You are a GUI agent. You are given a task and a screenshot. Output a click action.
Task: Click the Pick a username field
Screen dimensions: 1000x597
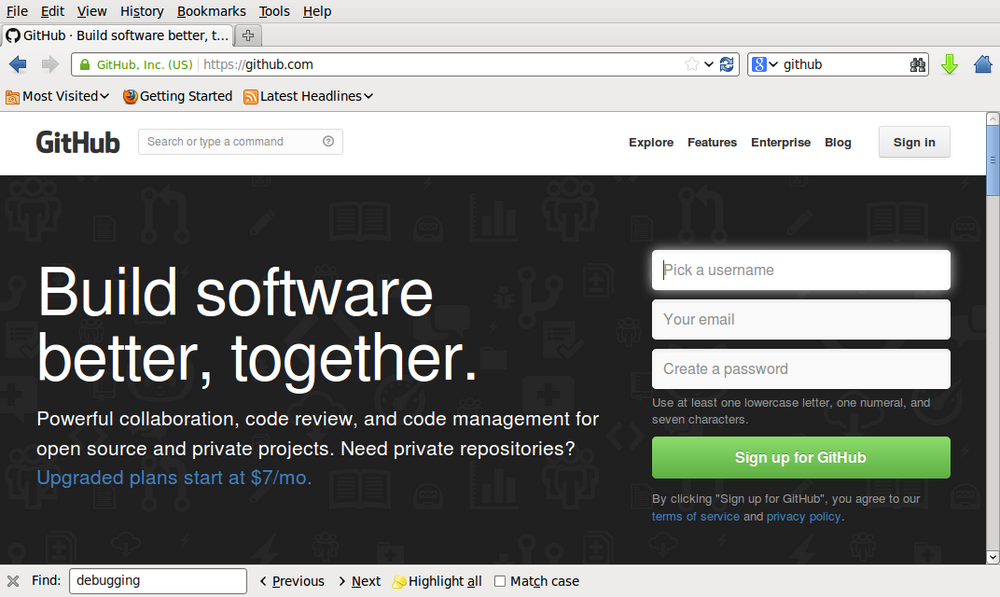coord(800,270)
